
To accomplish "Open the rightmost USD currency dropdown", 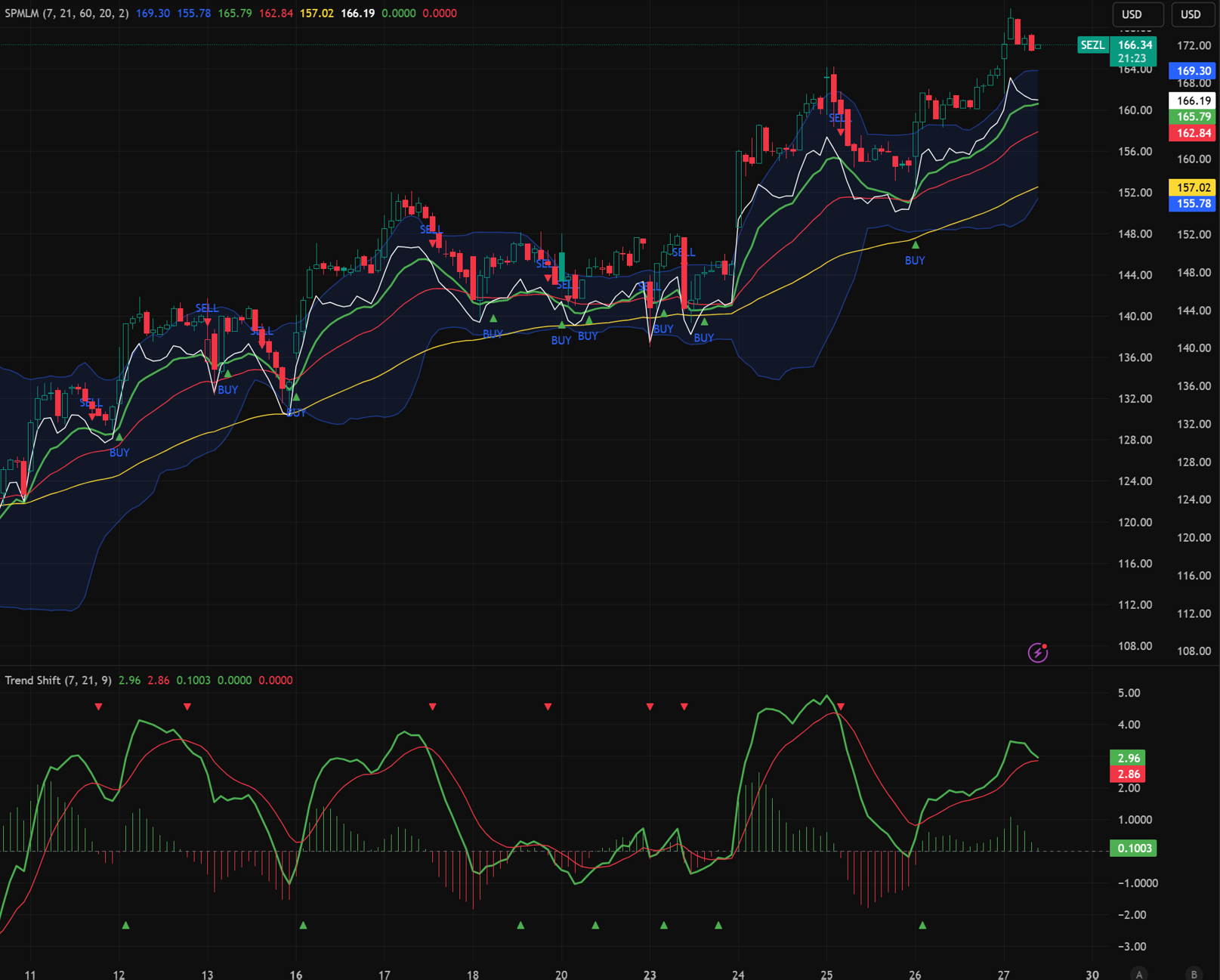I will 1191,14.
